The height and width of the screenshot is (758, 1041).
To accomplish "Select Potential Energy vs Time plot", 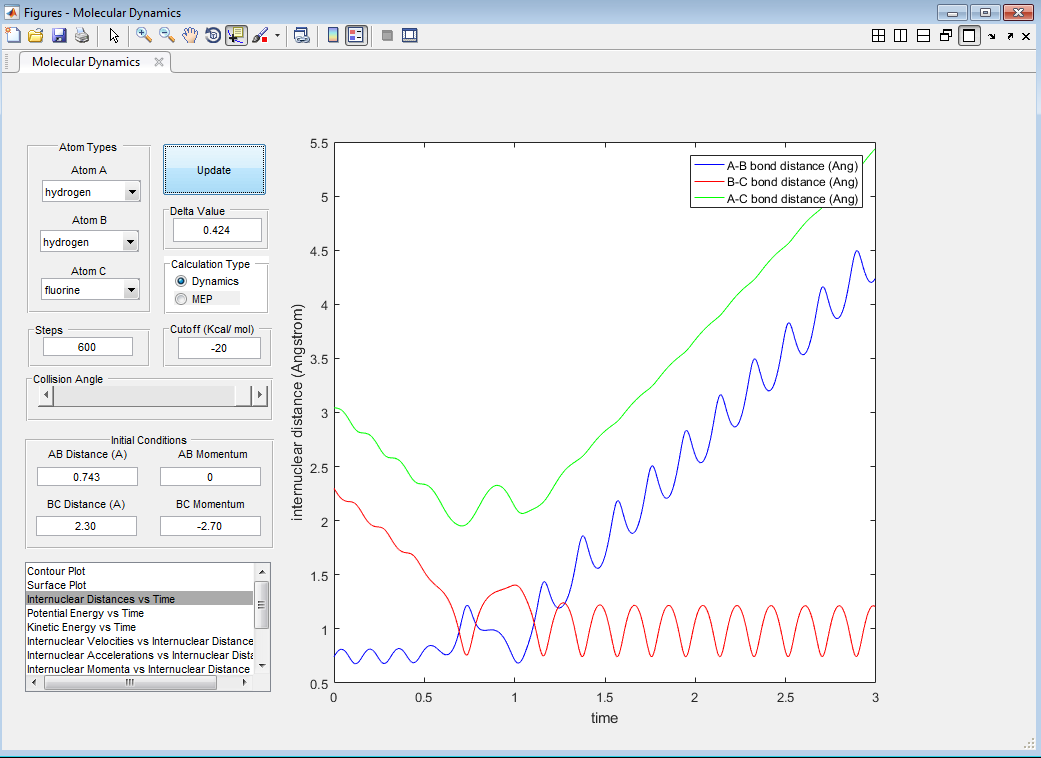I will coord(86,613).
